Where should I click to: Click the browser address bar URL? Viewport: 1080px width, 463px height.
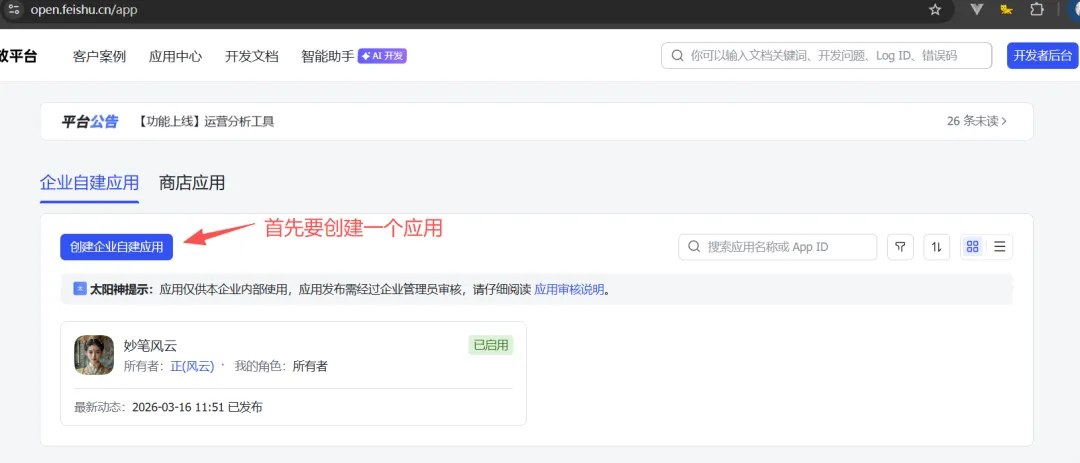click(x=83, y=10)
